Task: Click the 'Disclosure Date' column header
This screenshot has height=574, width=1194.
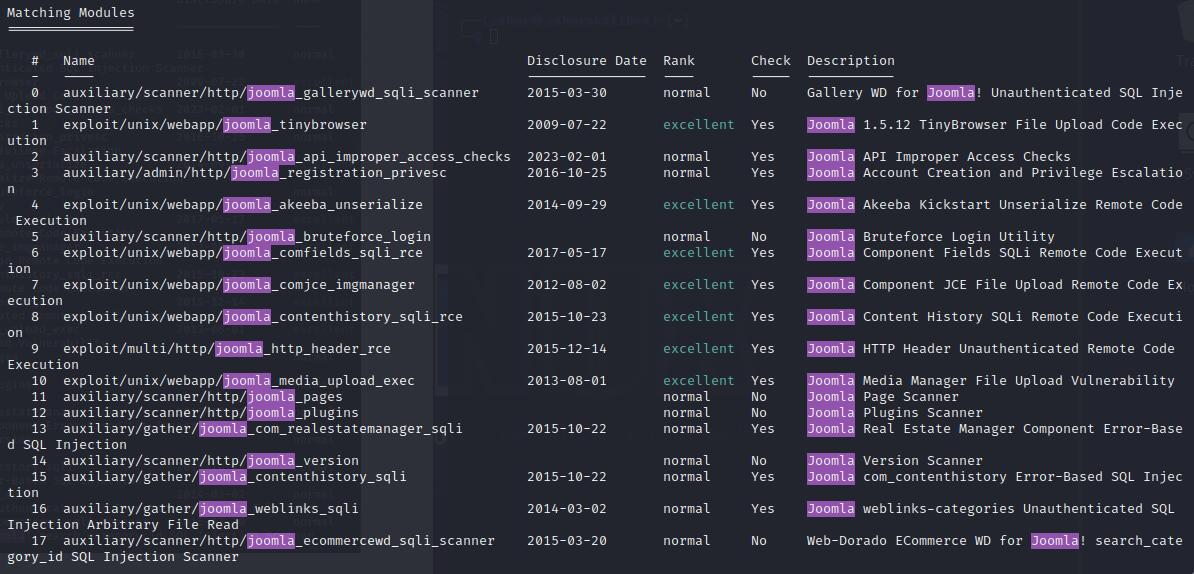Action: point(586,61)
